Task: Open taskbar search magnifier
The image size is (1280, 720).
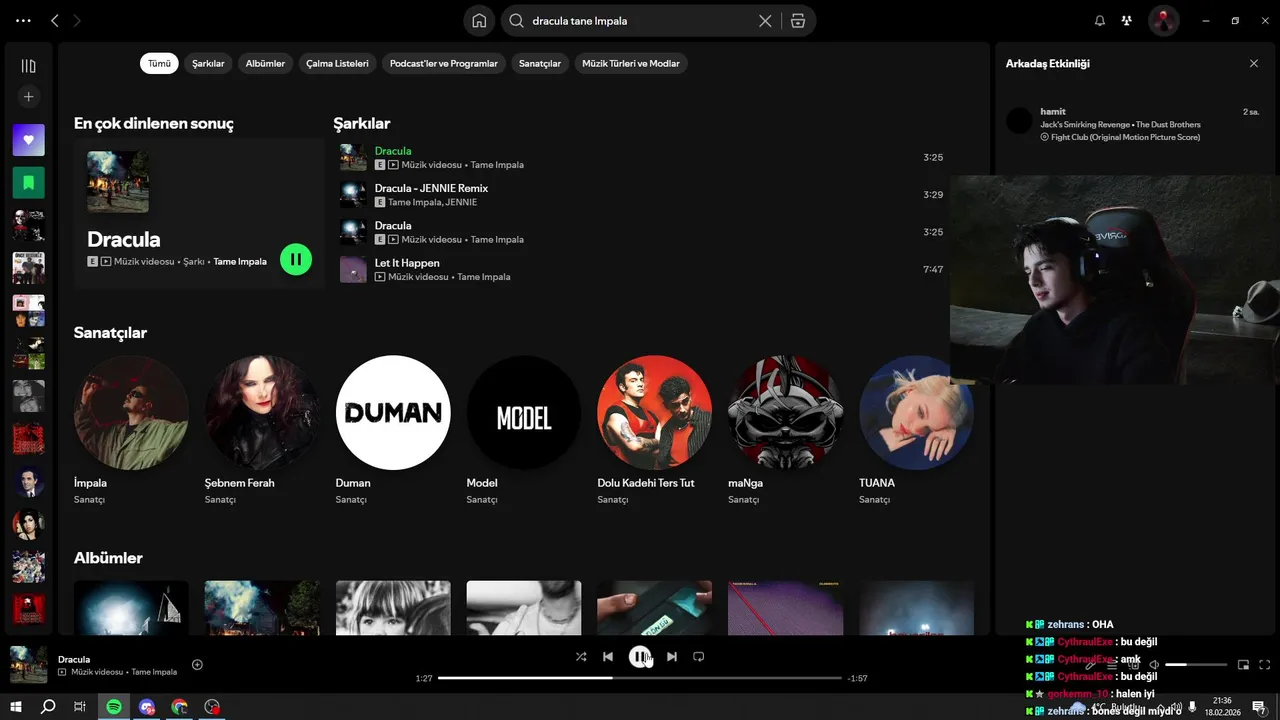Action: pyautogui.click(x=48, y=707)
